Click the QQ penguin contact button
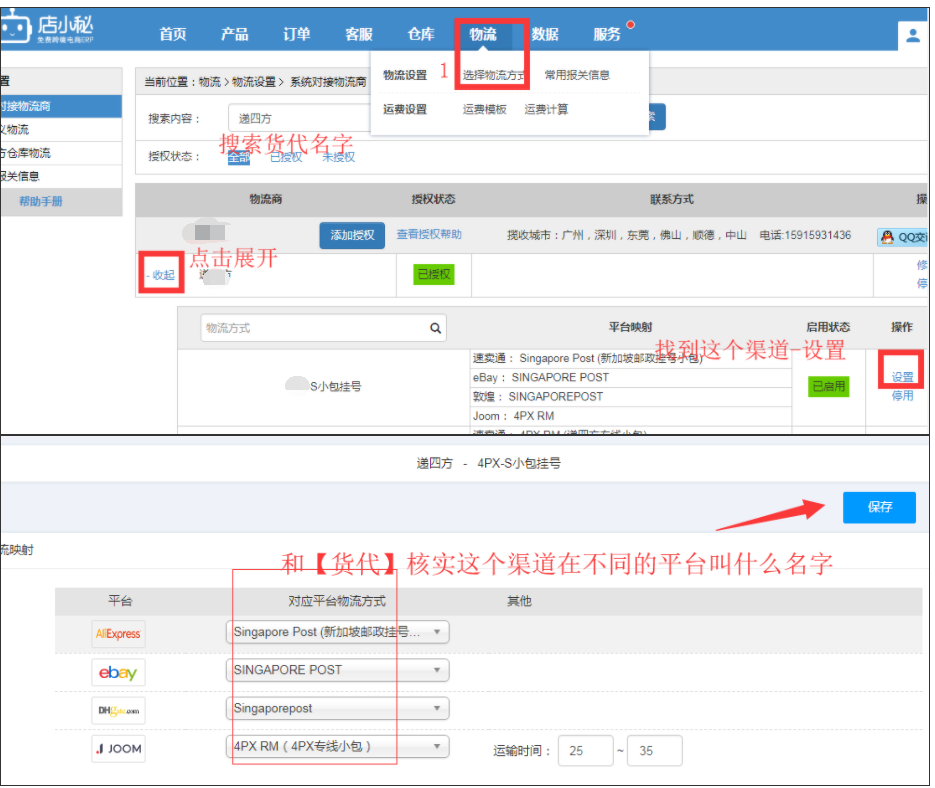 (903, 237)
